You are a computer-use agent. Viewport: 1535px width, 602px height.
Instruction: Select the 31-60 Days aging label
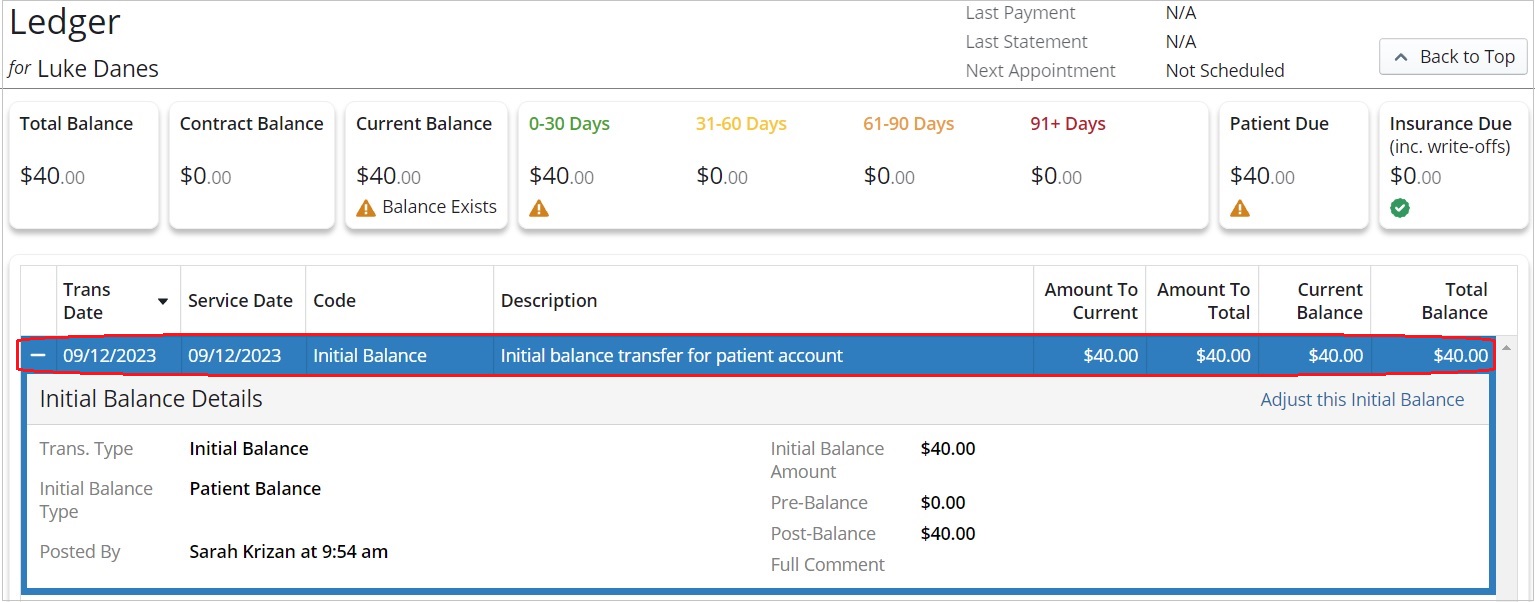tap(741, 124)
